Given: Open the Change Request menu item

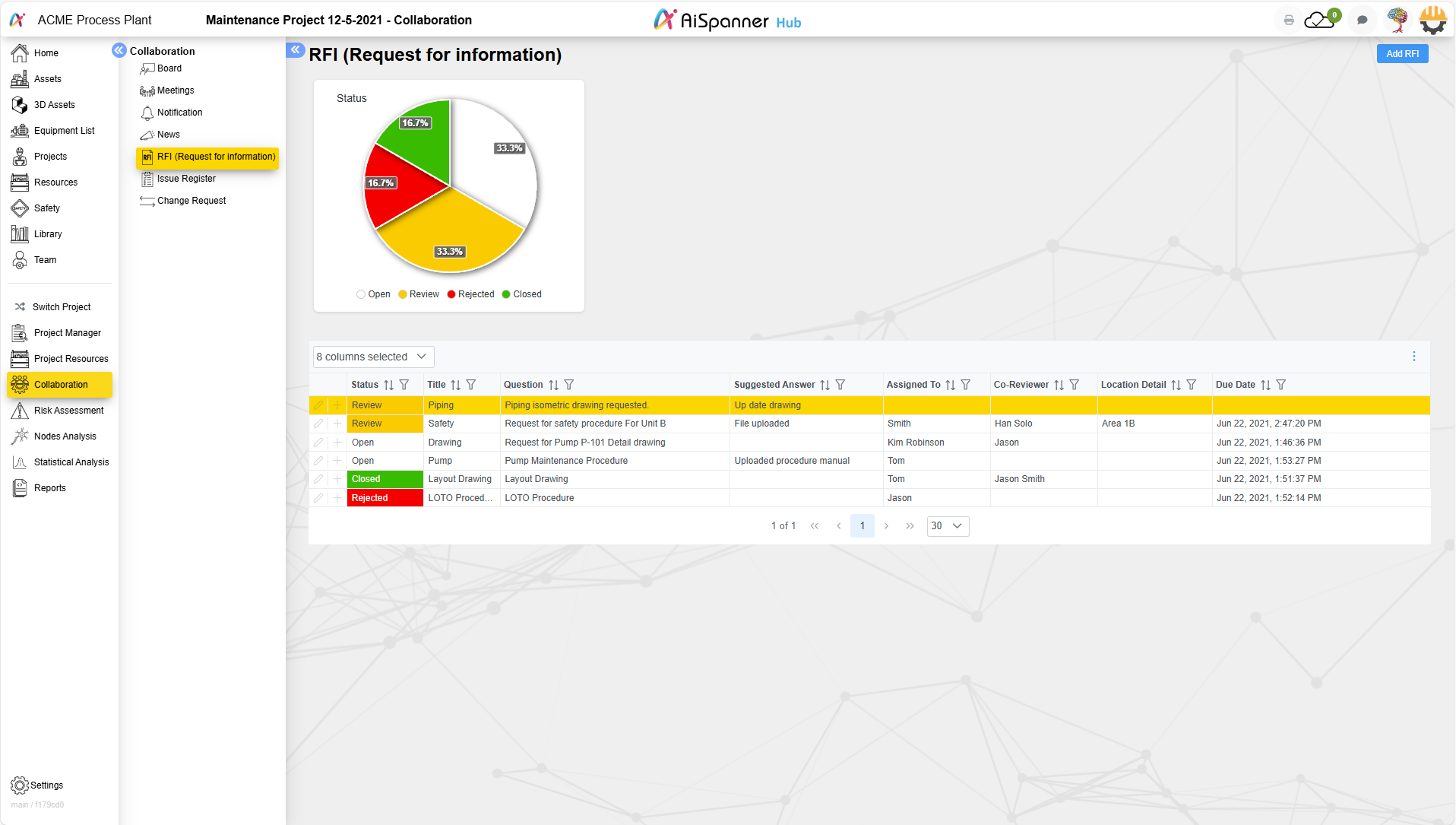Looking at the screenshot, I should (190, 200).
